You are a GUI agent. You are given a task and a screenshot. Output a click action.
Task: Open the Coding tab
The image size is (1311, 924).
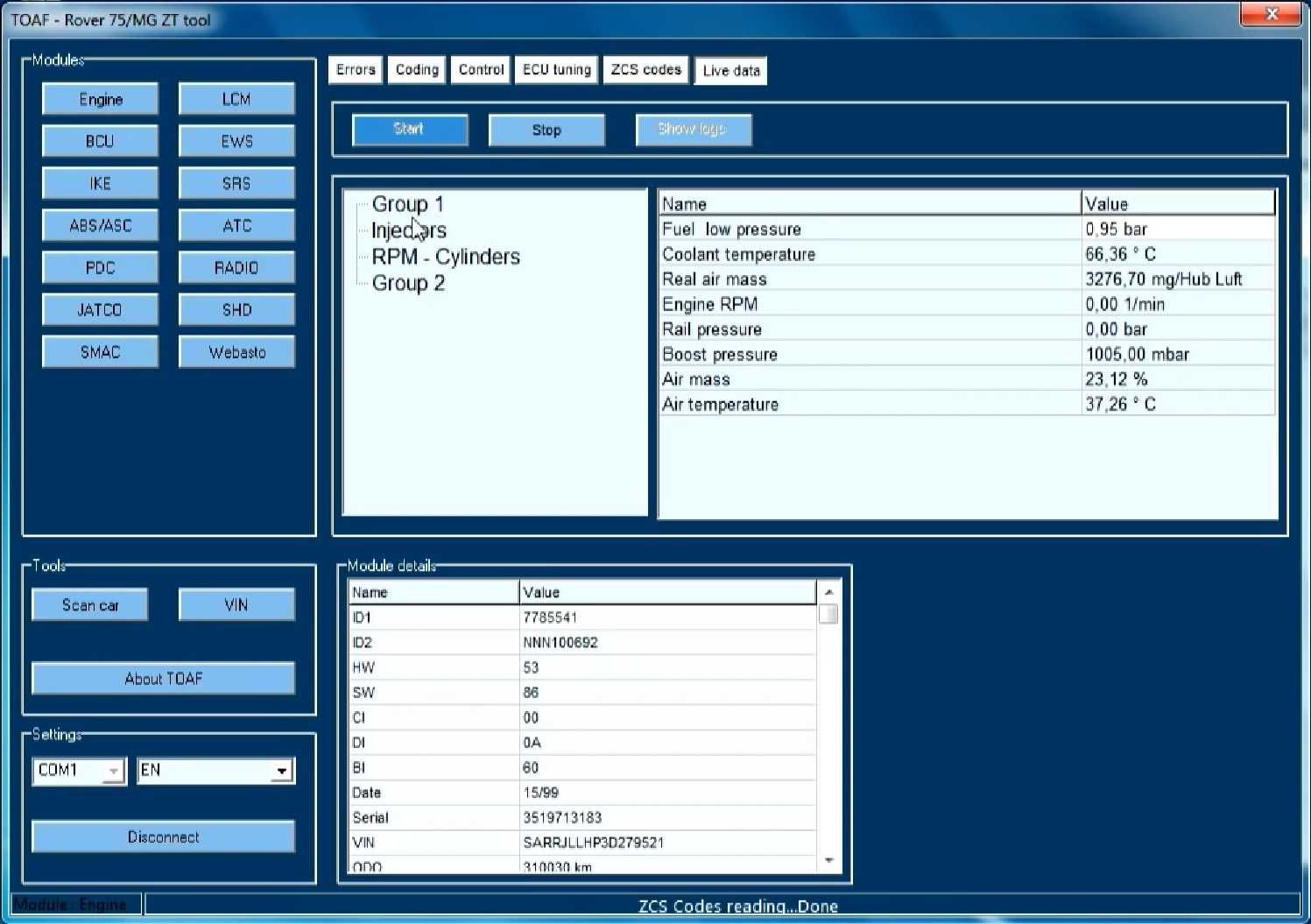pos(417,70)
